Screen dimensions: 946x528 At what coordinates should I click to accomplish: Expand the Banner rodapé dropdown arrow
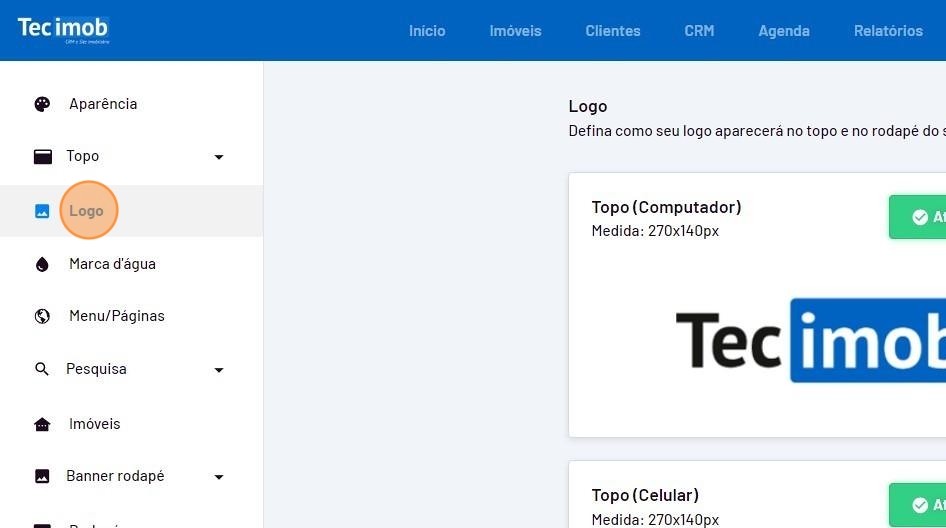pyautogui.click(x=219, y=477)
